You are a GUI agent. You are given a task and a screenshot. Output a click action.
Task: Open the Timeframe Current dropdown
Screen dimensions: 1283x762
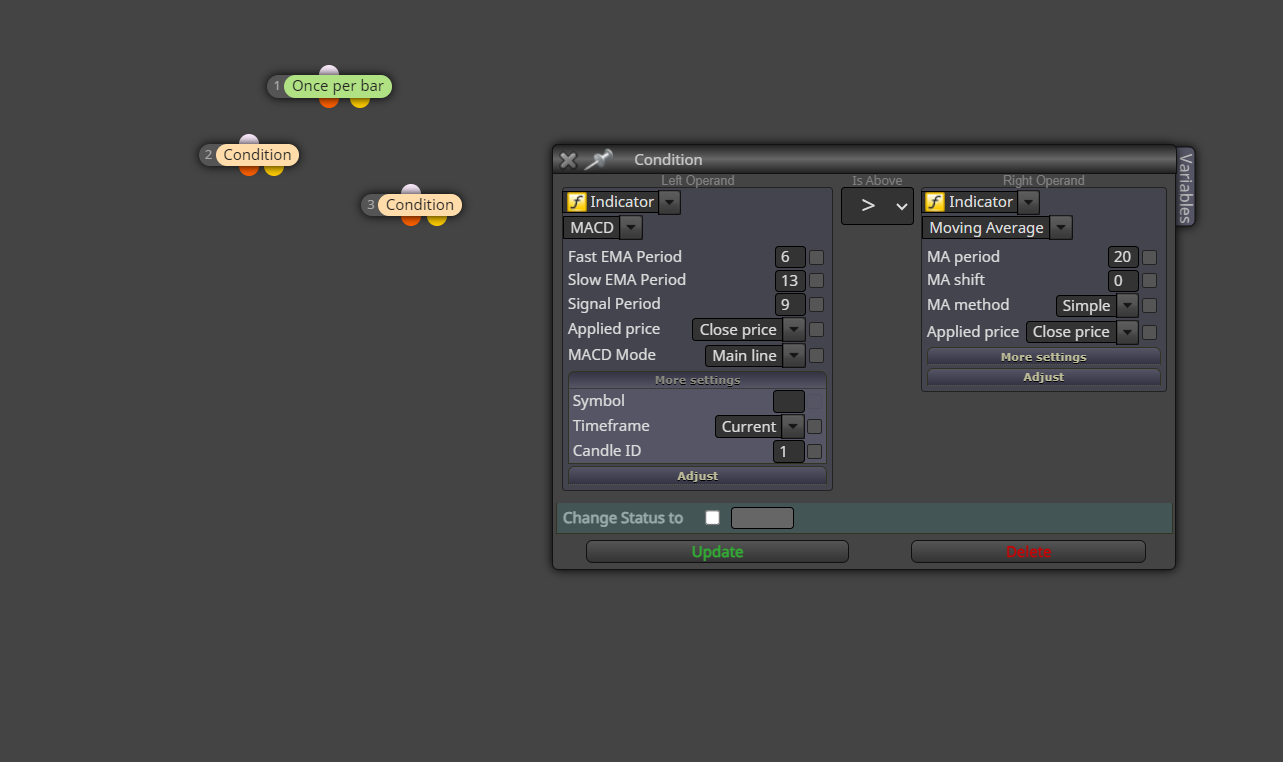coord(792,426)
